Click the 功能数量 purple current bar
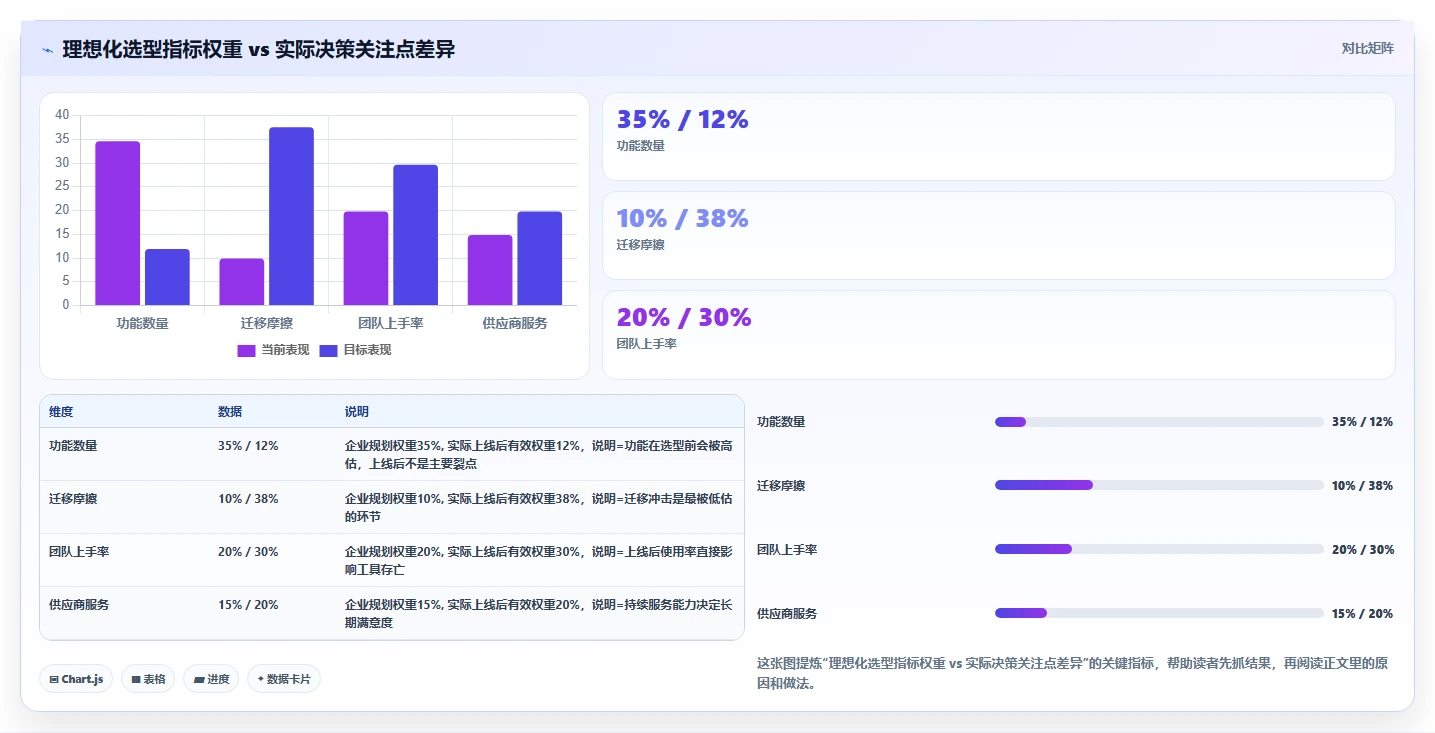This screenshot has width=1435, height=733. (118, 223)
